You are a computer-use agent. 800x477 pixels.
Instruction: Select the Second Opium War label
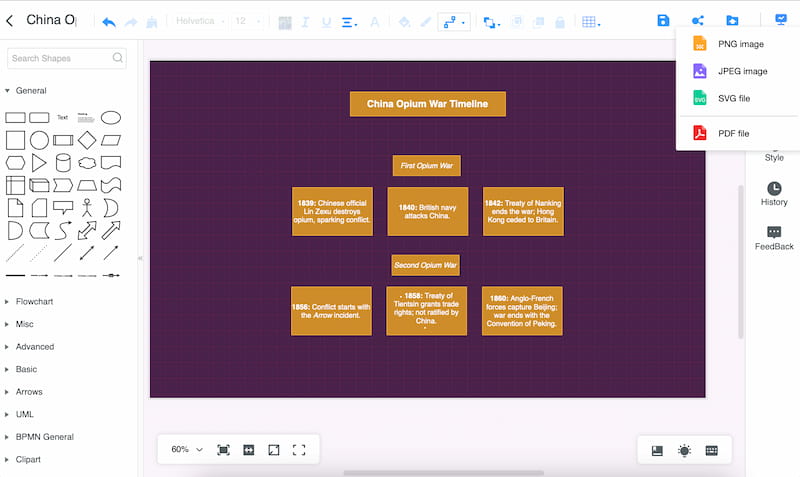click(x=426, y=265)
